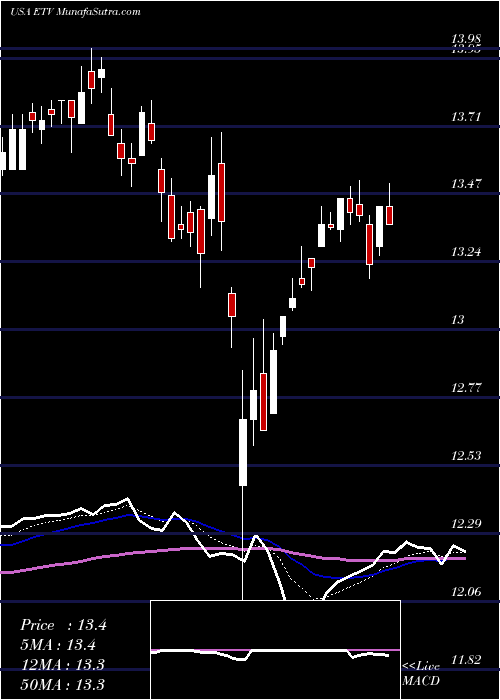Click the 12.29 price axis label
The image size is (500, 700).
(466, 524)
